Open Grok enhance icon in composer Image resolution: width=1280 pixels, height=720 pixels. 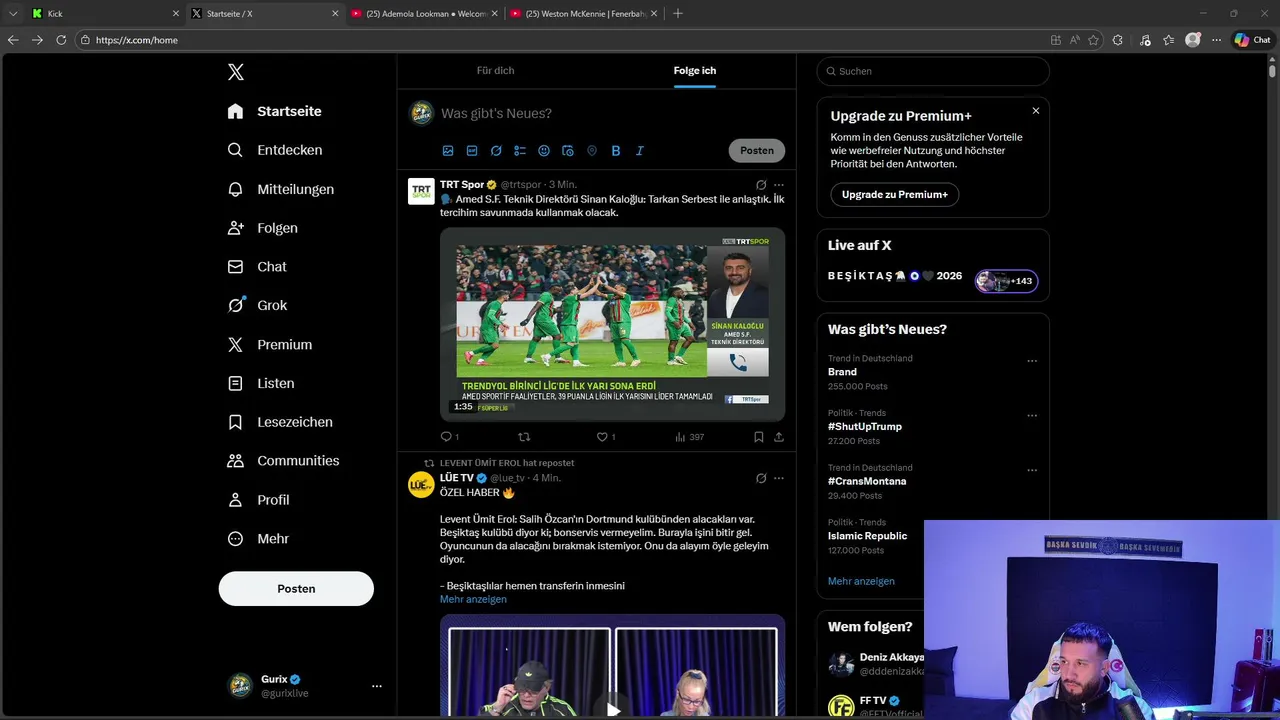click(496, 151)
